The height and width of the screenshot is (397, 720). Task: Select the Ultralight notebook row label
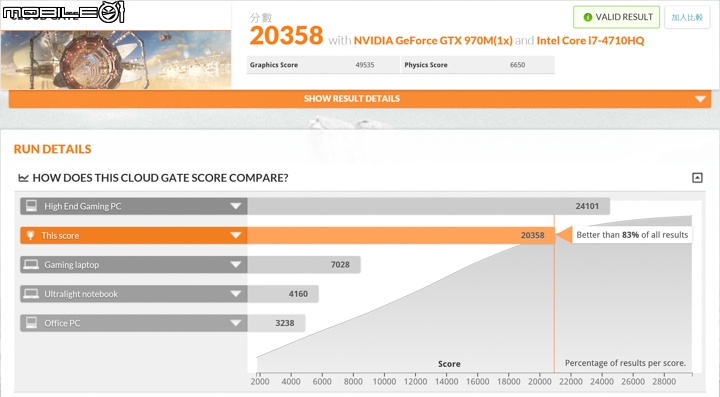point(81,294)
